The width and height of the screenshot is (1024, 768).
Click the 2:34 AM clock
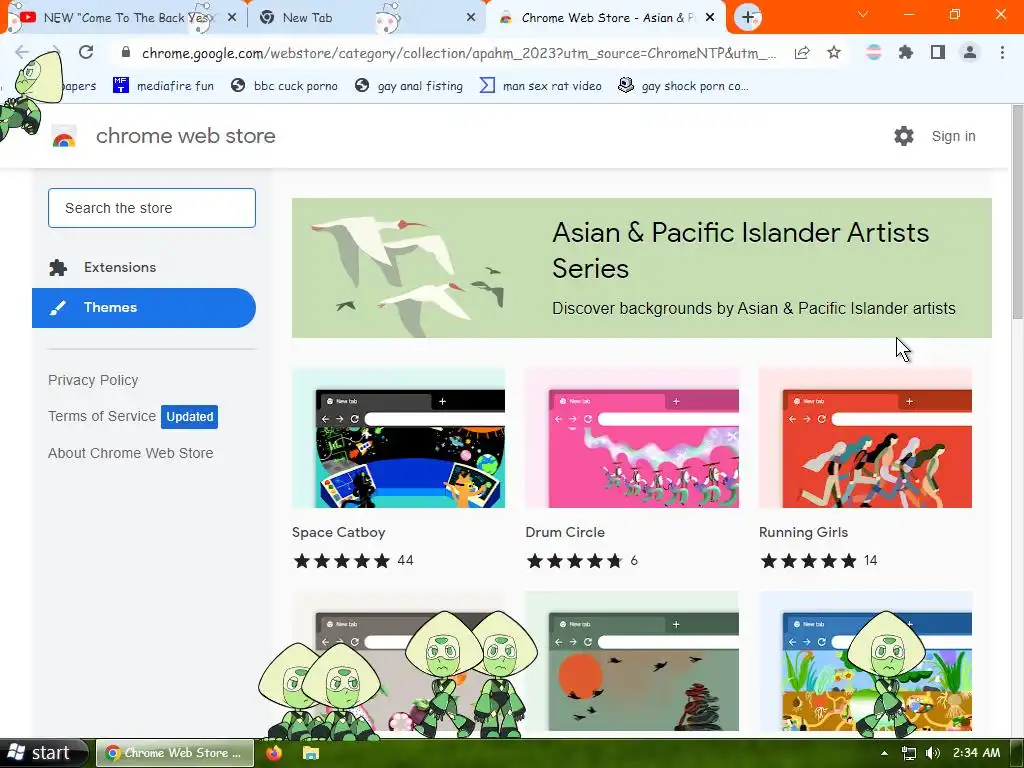976,753
